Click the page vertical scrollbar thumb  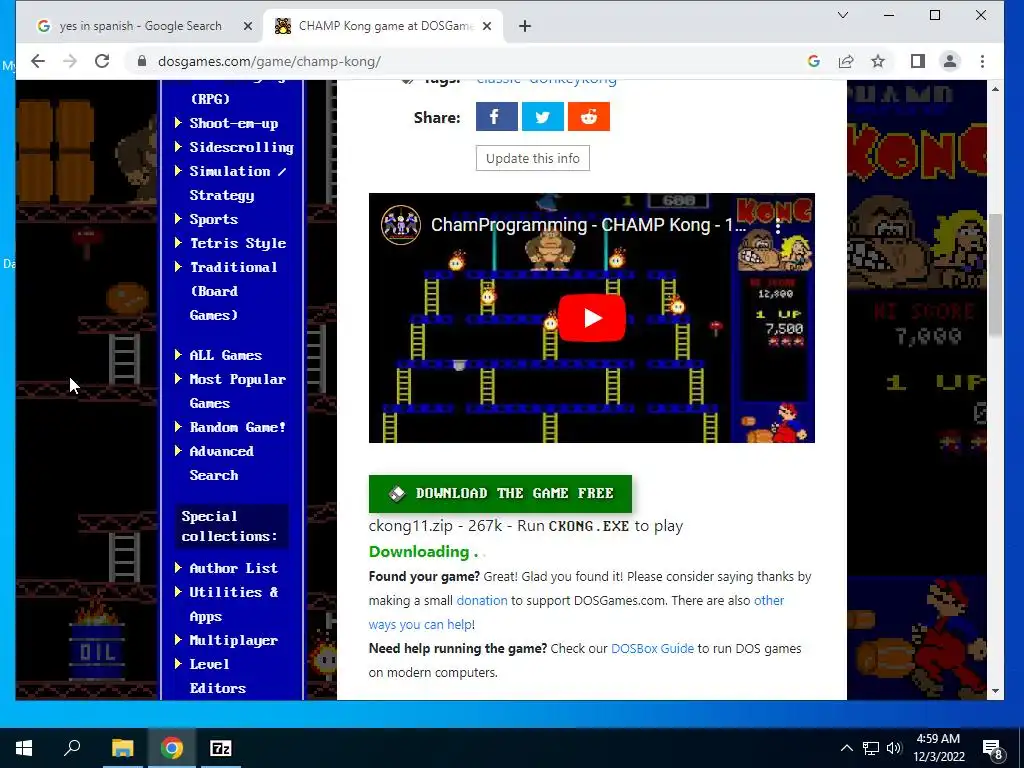[x=995, y=275]
